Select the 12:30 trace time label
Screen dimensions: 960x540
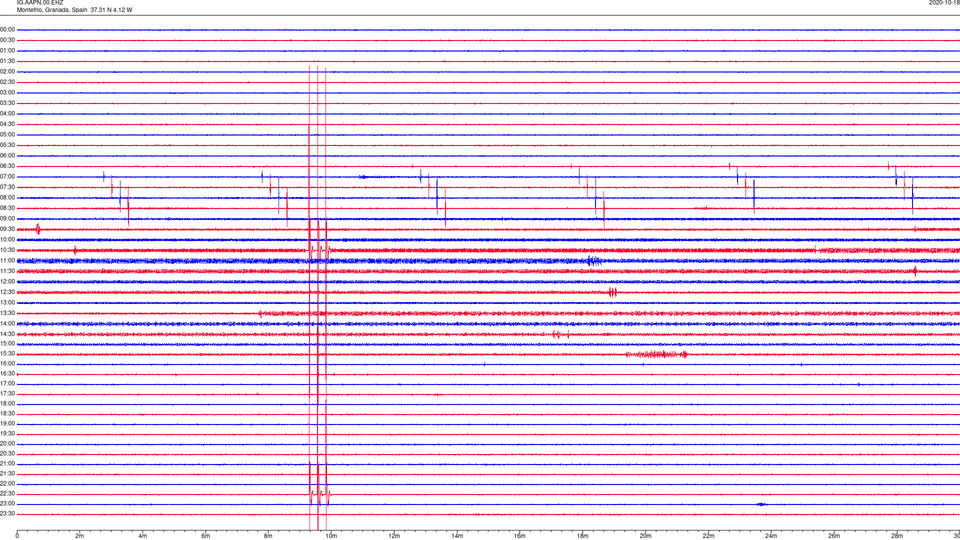coord(7,292)
